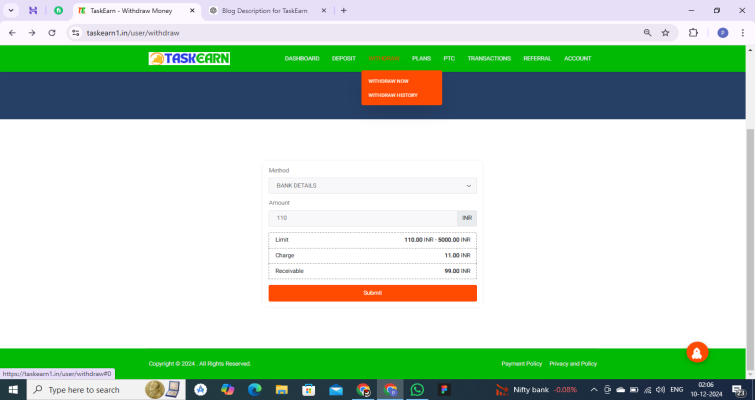Open the Chrome three-dot menu
Screen dimensions: 755x400
(743, 32)
